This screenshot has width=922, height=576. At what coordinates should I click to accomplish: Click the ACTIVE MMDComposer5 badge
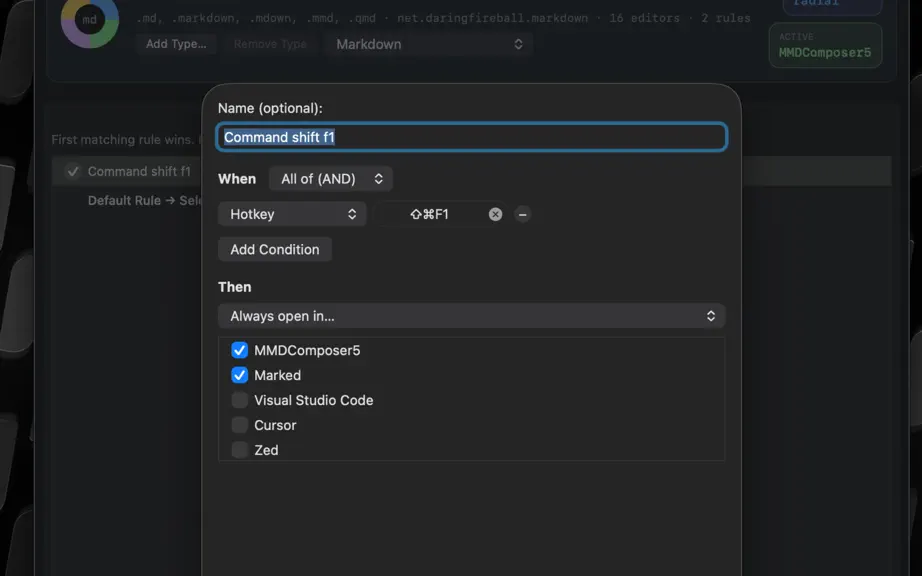click(825, 46)
